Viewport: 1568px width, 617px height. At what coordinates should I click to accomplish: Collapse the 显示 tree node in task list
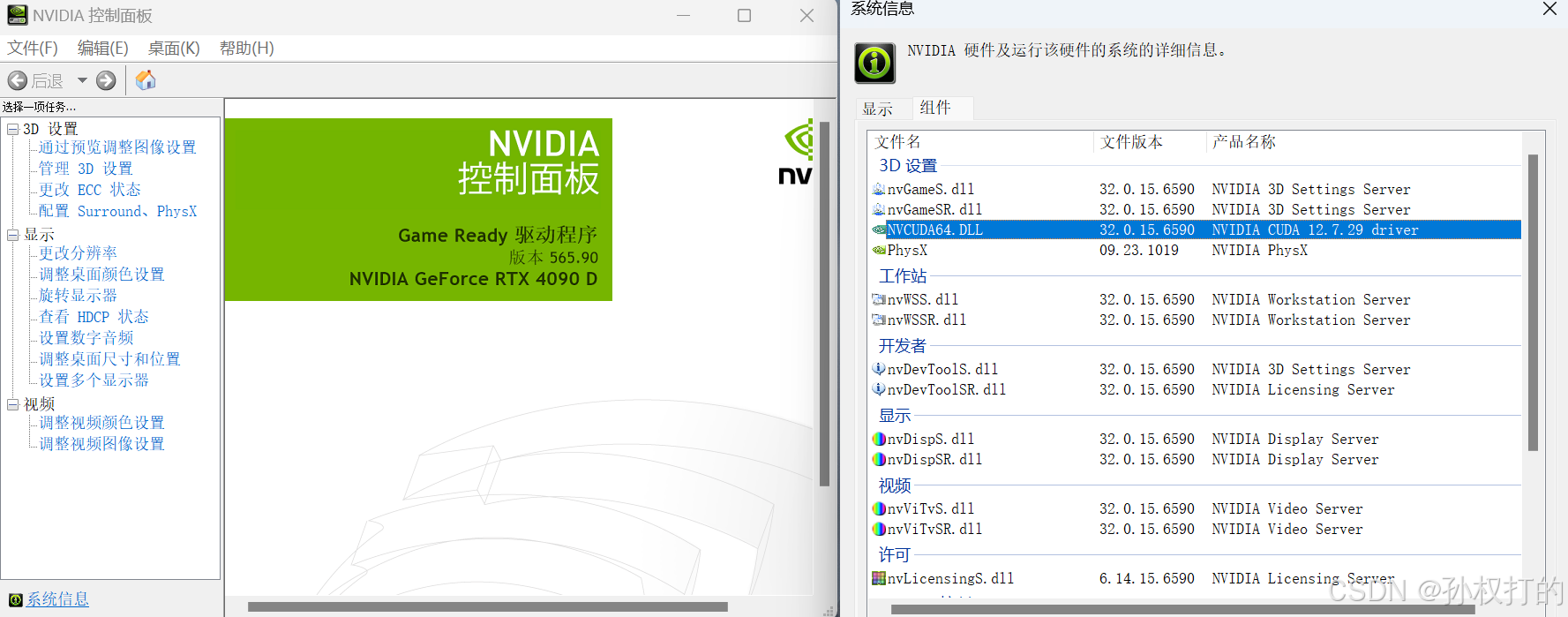[13, 235]
